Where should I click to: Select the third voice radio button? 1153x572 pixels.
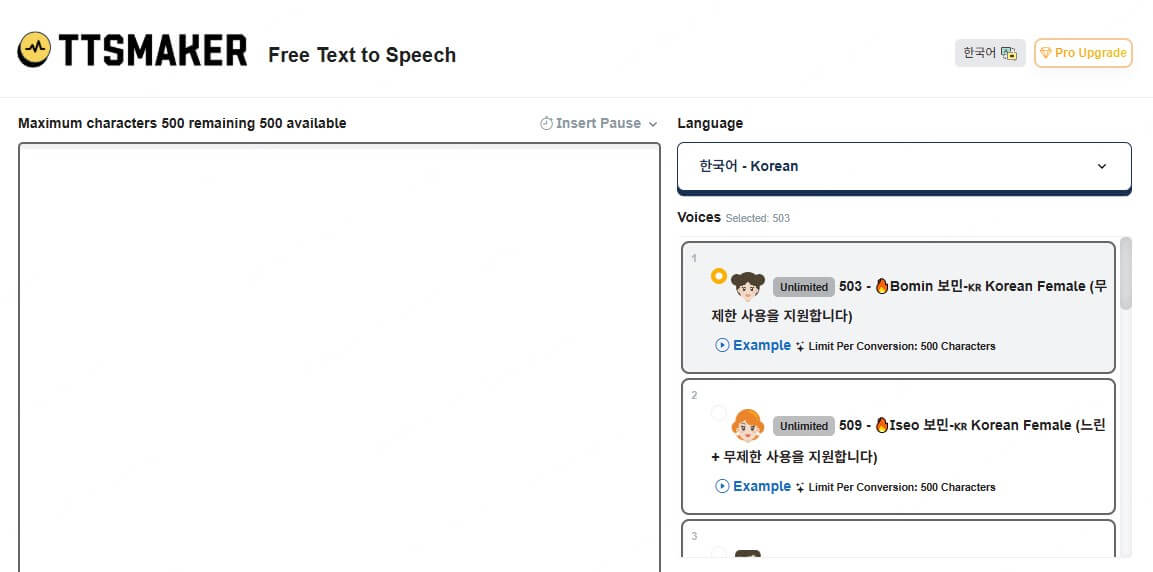(x=718, y=552)
